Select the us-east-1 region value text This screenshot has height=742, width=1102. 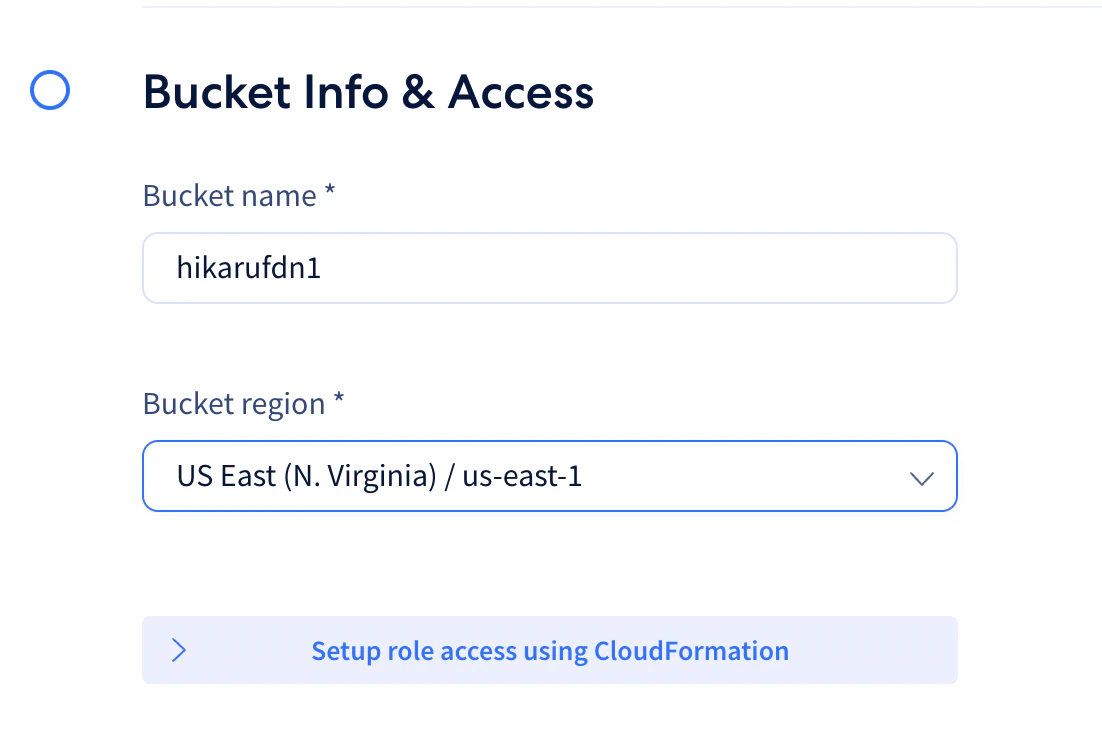point(380,476)
